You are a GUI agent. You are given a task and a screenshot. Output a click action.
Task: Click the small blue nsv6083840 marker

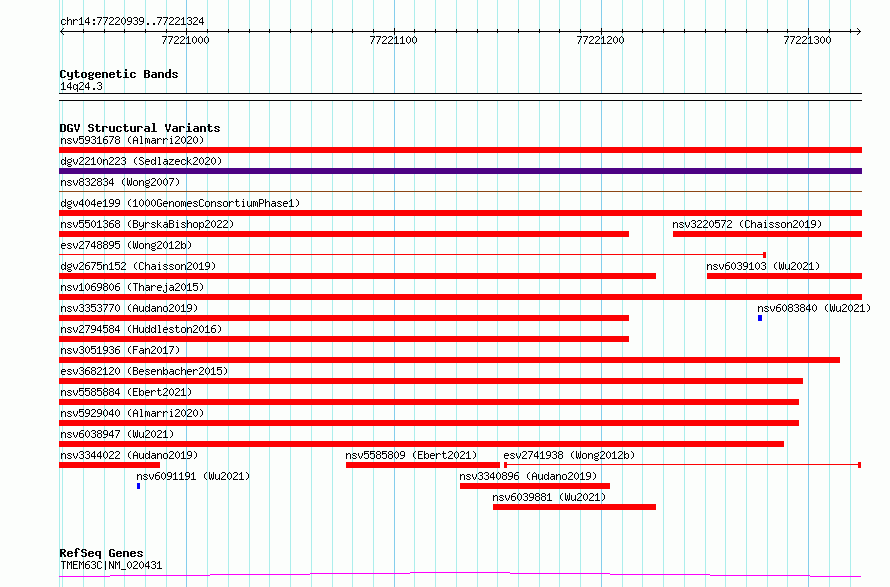pos(760,318)
